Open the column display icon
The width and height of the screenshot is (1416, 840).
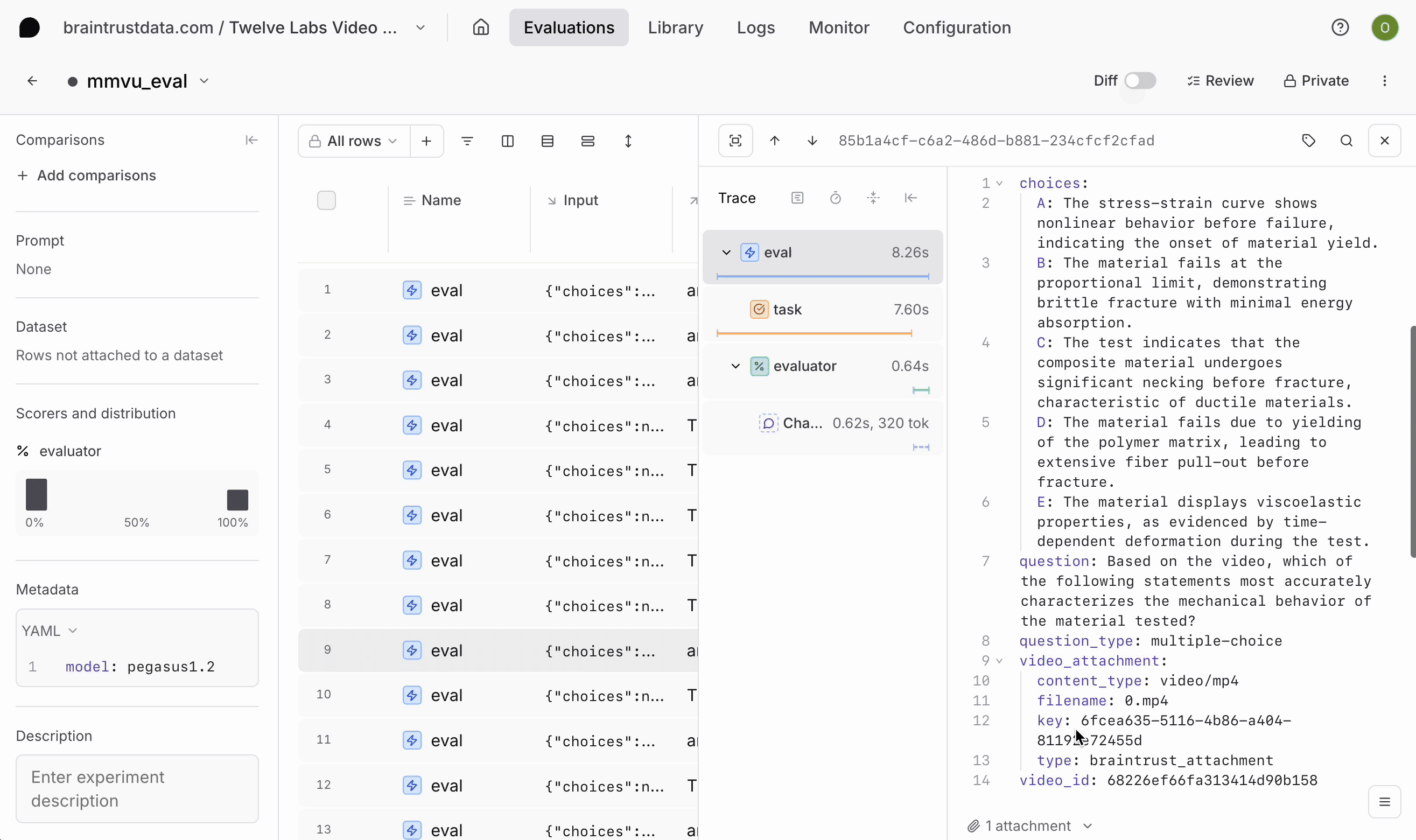(x=507, y=141)
